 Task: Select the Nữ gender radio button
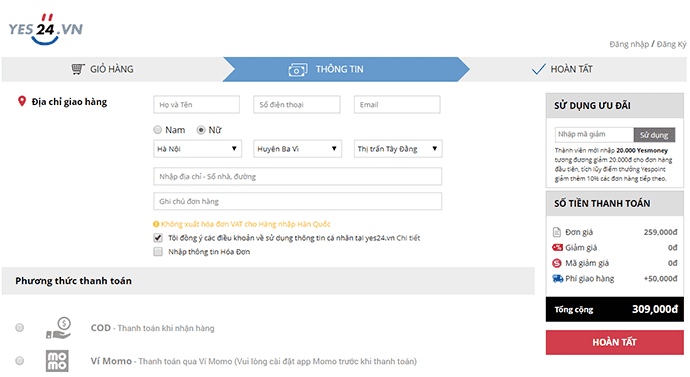point(201,130)
